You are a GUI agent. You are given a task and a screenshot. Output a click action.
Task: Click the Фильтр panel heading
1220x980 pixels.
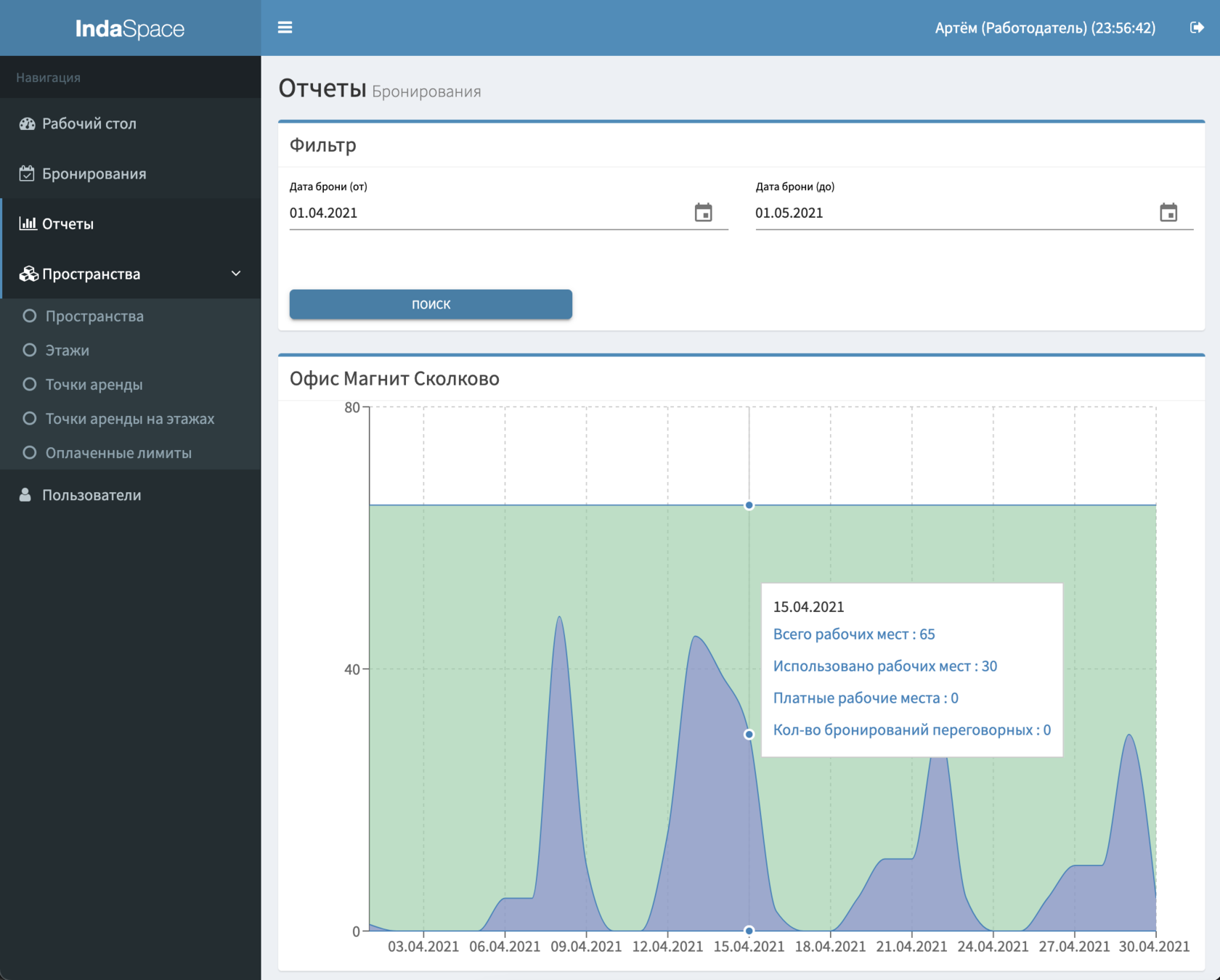coord(322,144)
